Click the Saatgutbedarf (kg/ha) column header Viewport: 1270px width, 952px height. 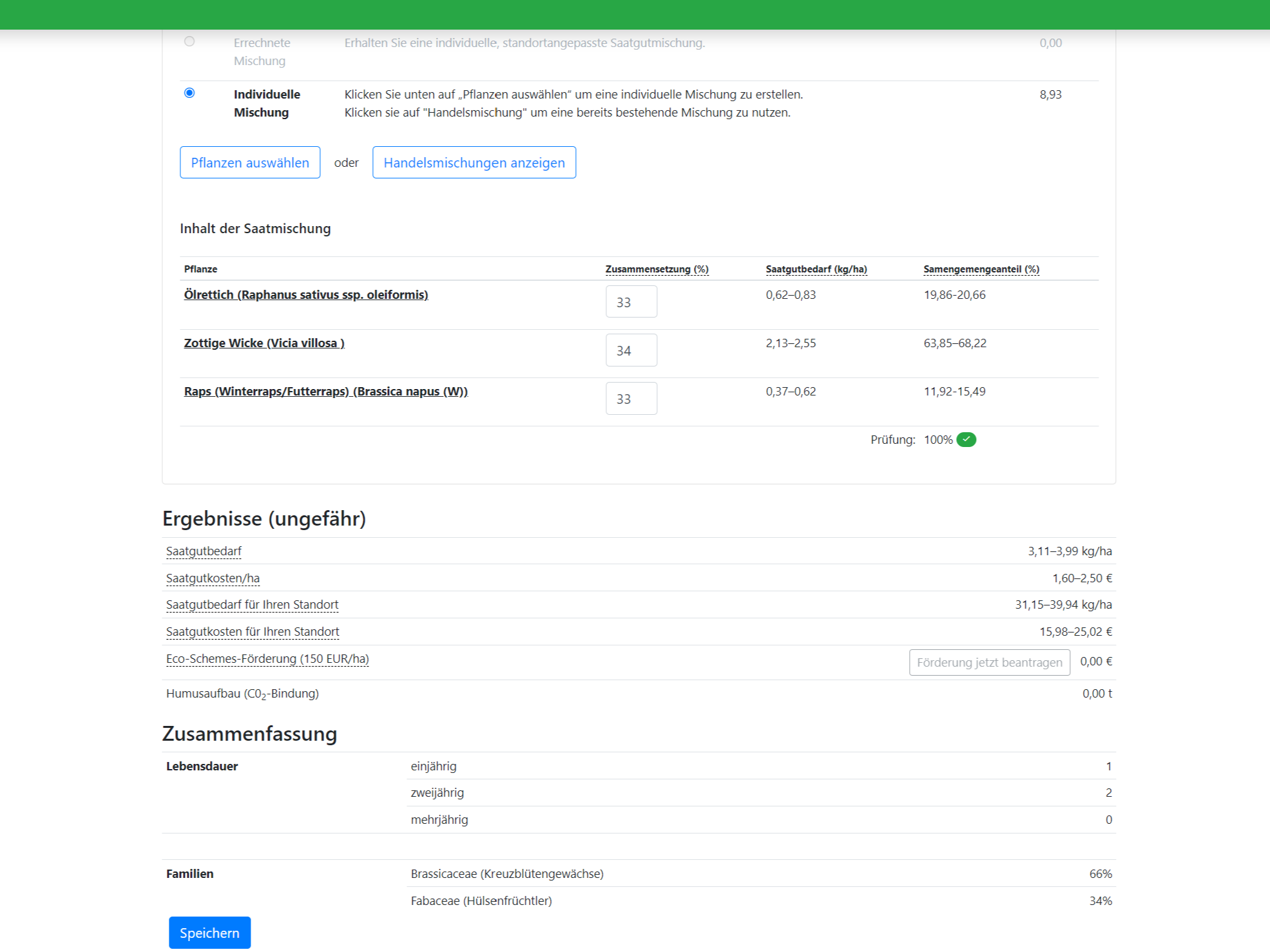point(816,269)
